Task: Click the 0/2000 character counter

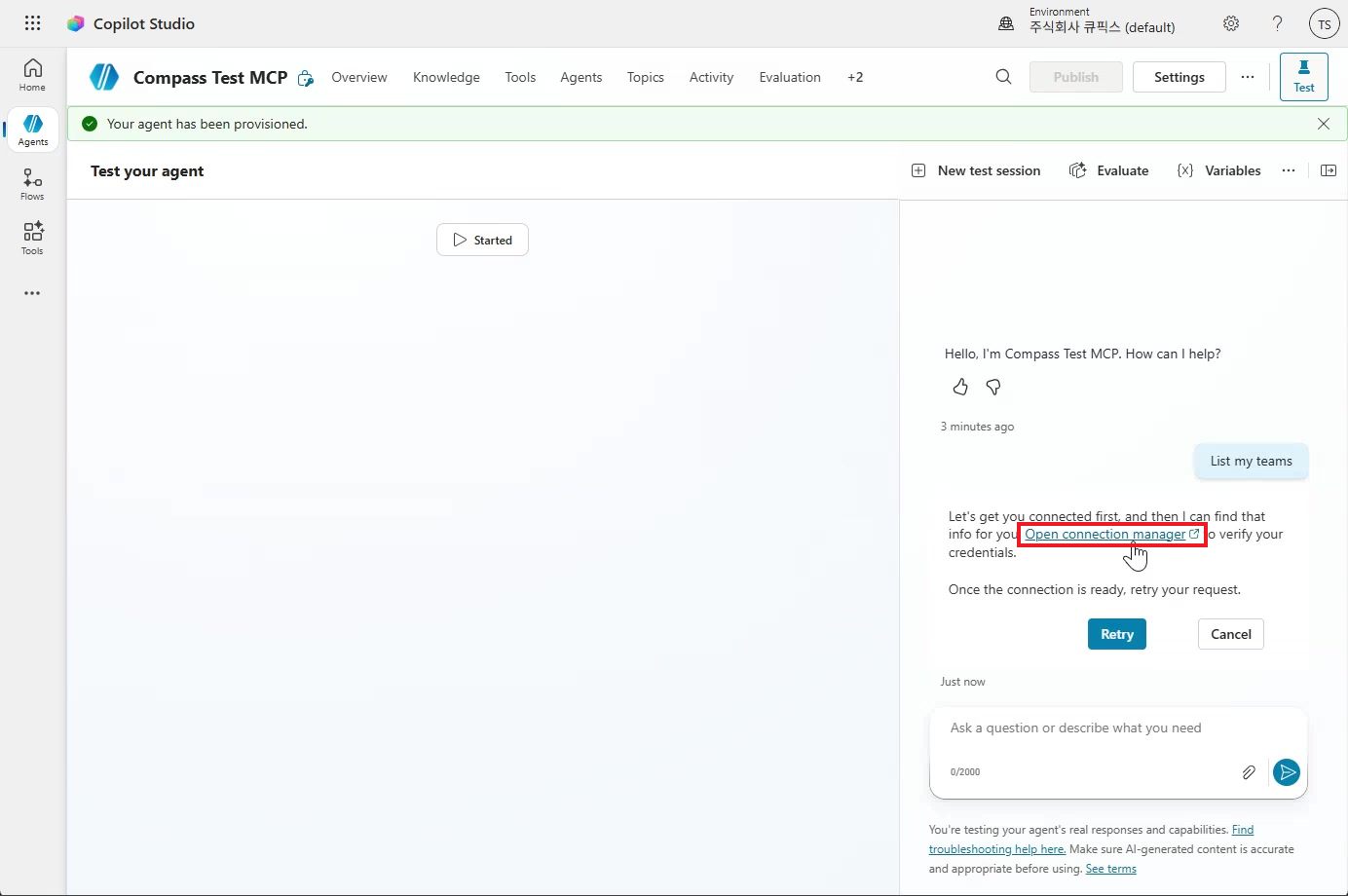Action: click(965, 772)
